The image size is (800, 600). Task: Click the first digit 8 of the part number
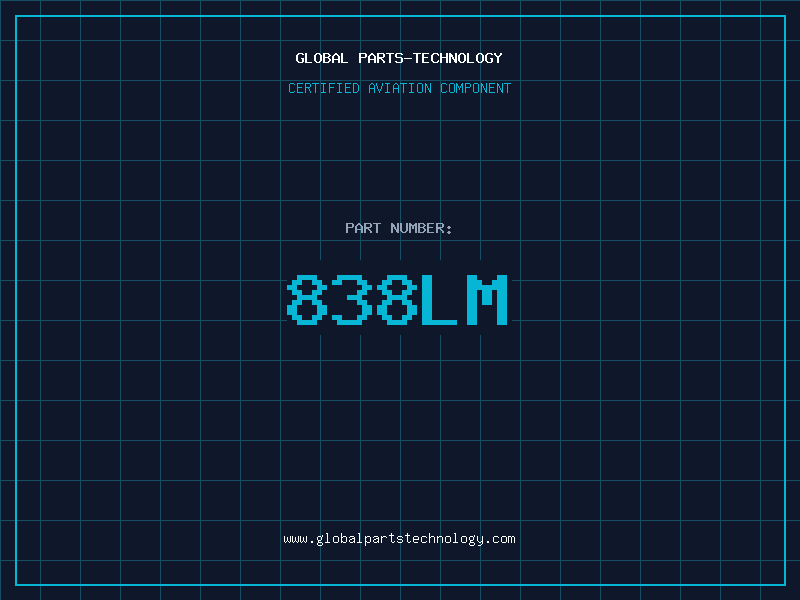point(307,299)
